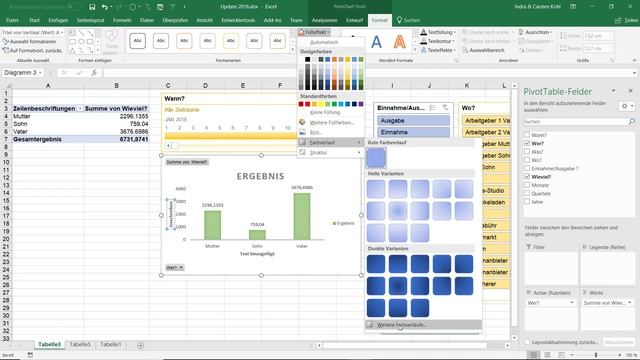Click clear filter icon on Einnahme/Aus slicer
The height and width of the screenshot is (360, 640).
[x=445, y=108]
